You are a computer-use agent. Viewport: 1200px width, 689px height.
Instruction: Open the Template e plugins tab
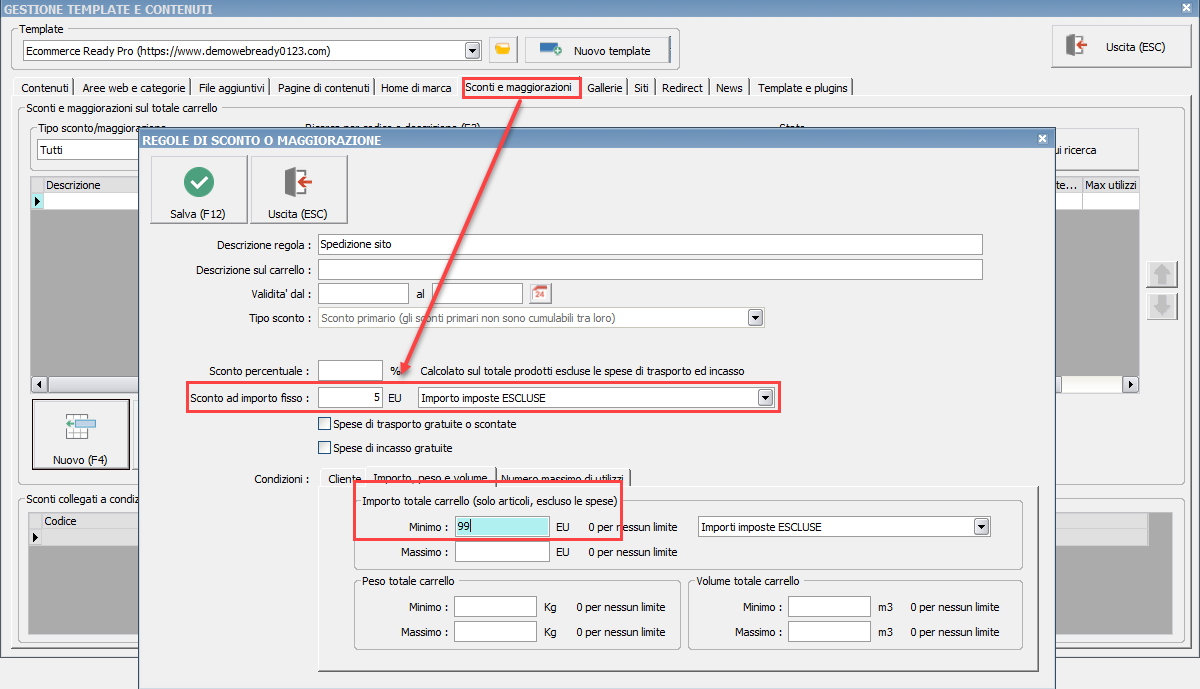click(802, 88)
